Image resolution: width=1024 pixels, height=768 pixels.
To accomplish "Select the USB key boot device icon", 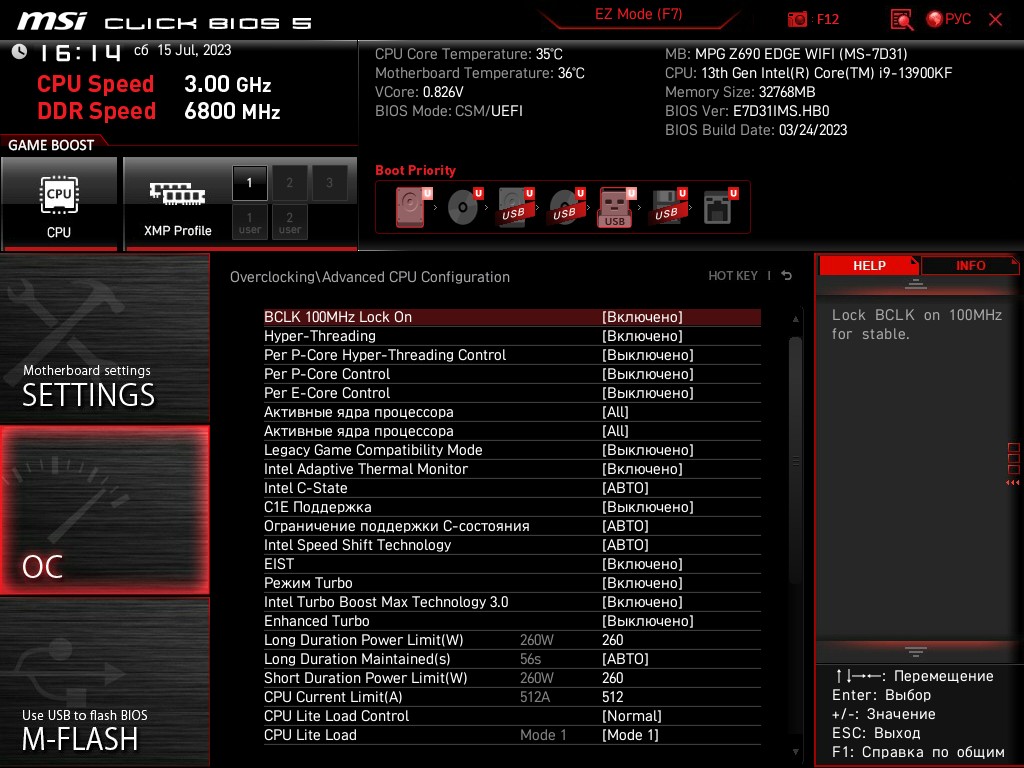I will [x=616, y=207].
